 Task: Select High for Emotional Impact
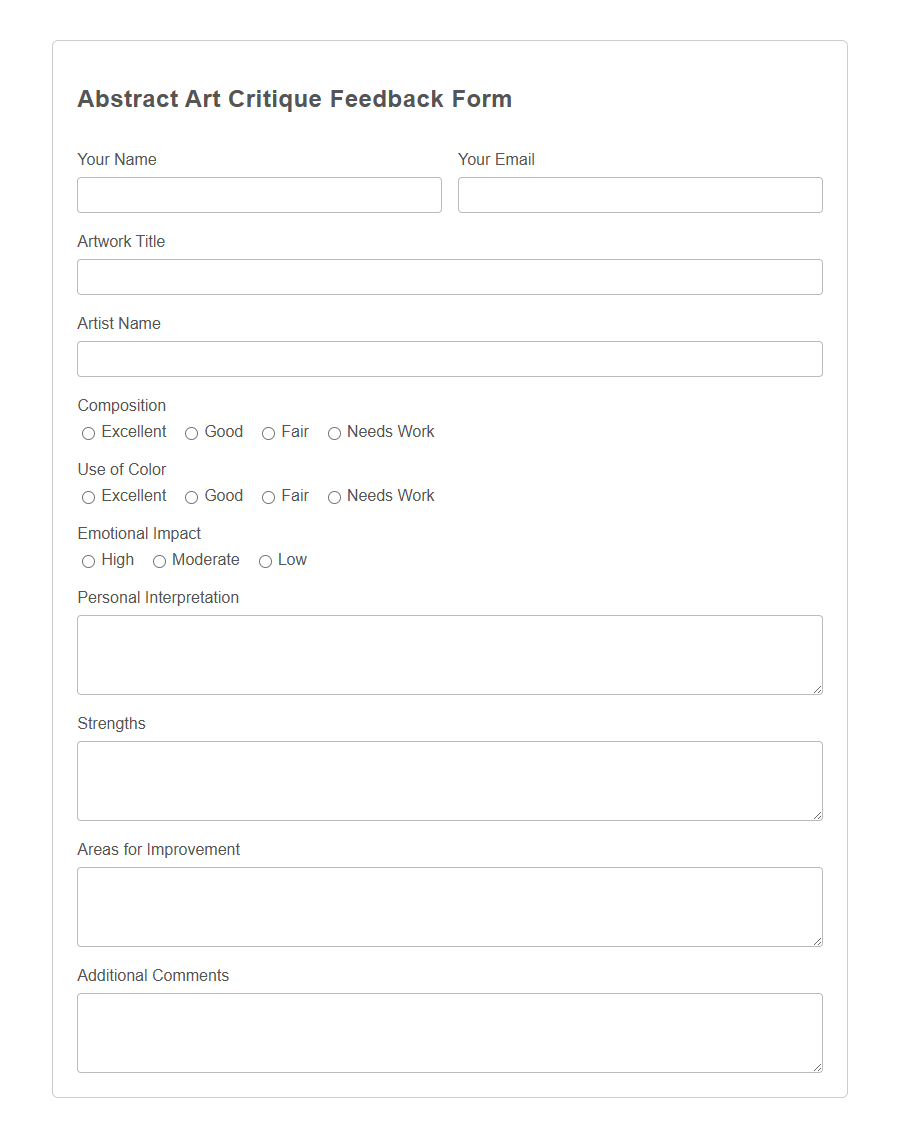(88, 561)
